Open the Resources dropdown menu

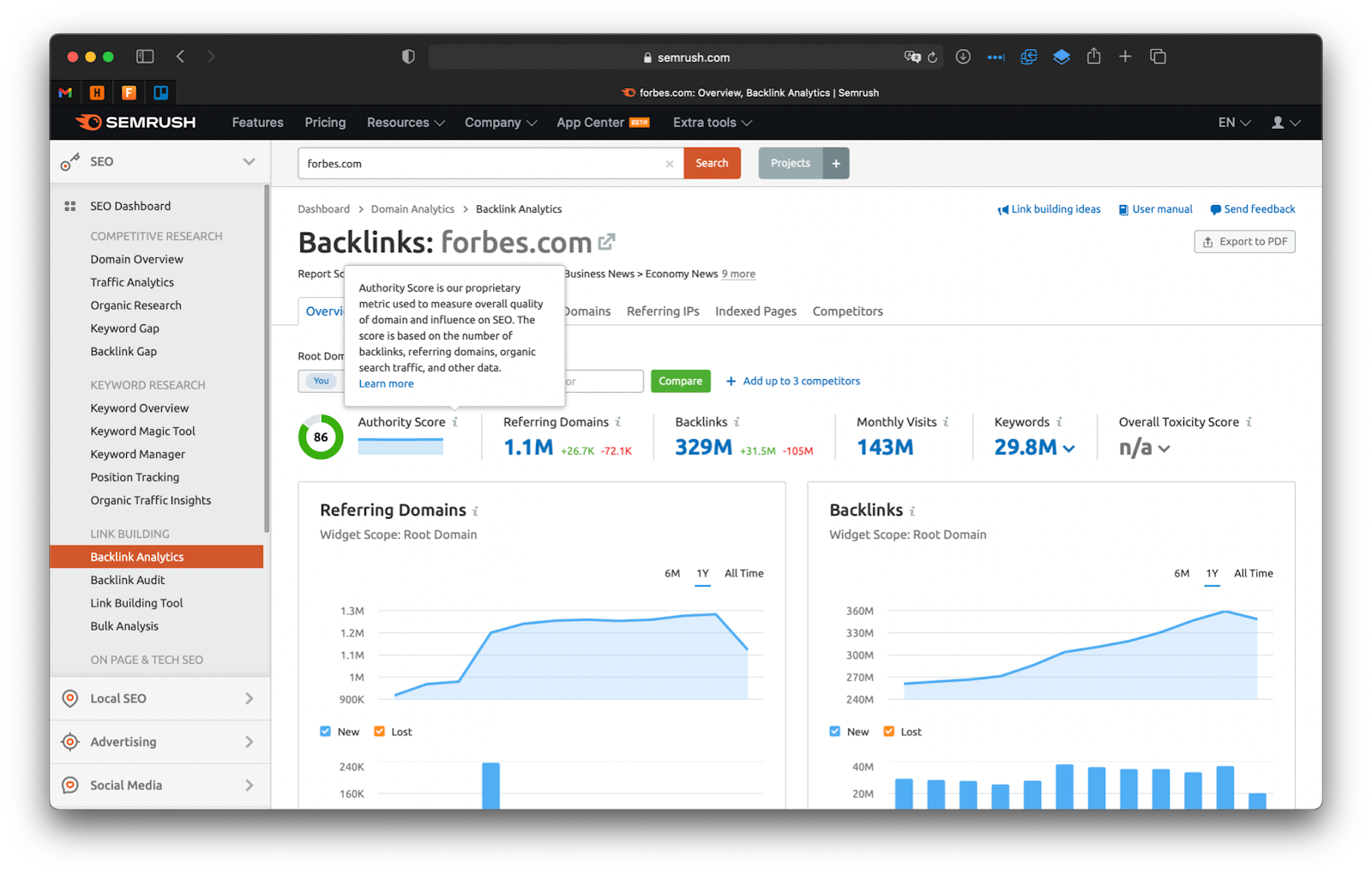(406, 123)
